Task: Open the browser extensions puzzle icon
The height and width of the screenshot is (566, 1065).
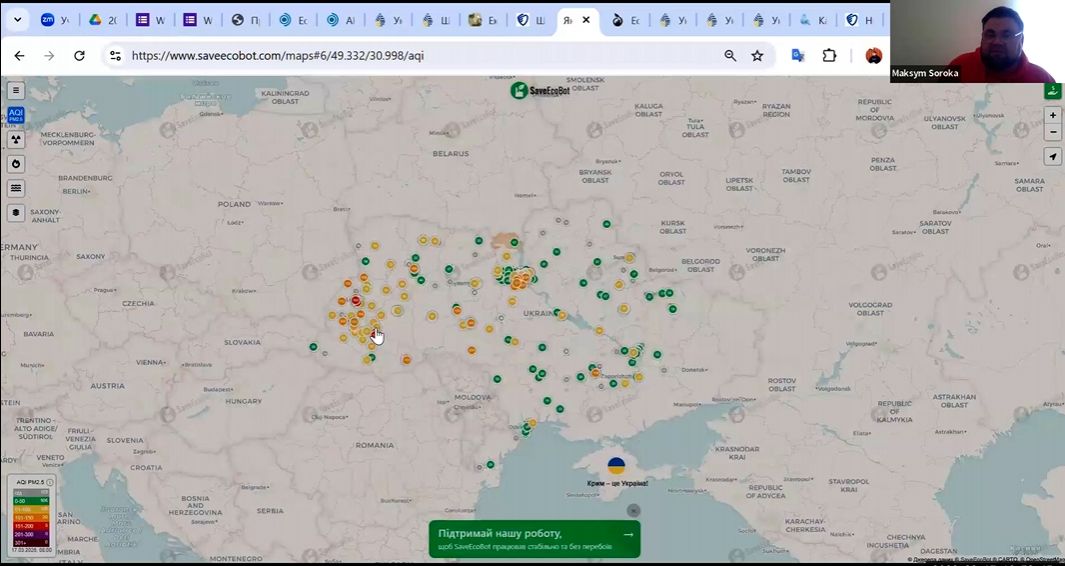Action: point(829,56)
